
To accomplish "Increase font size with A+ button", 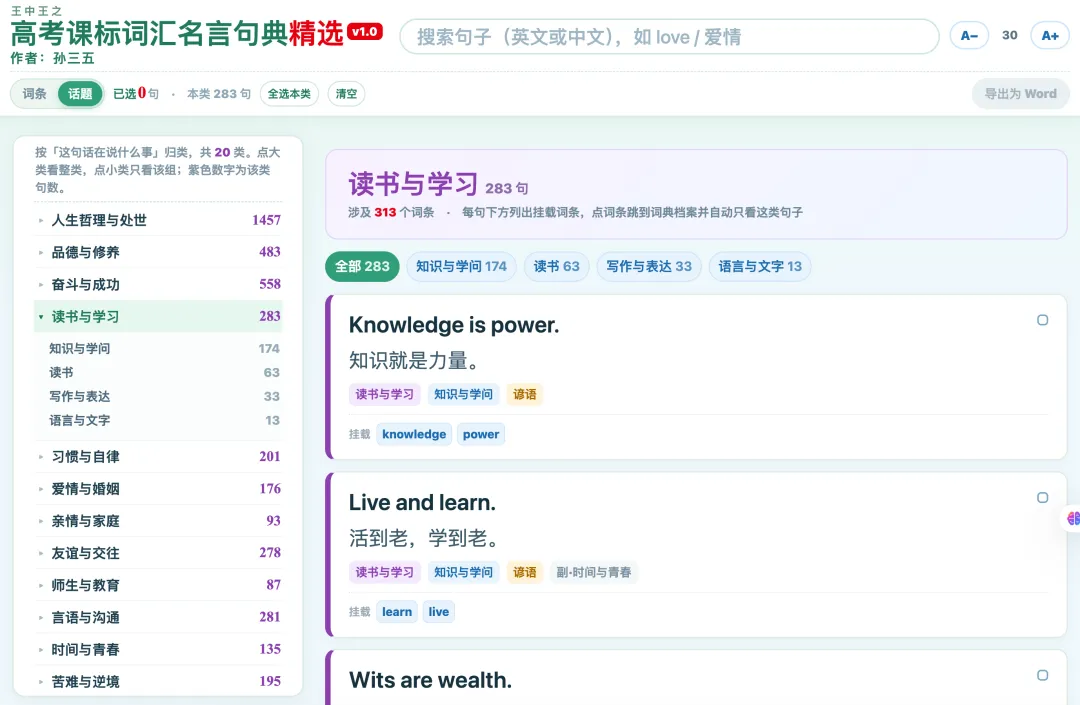I will [1050, 36].
